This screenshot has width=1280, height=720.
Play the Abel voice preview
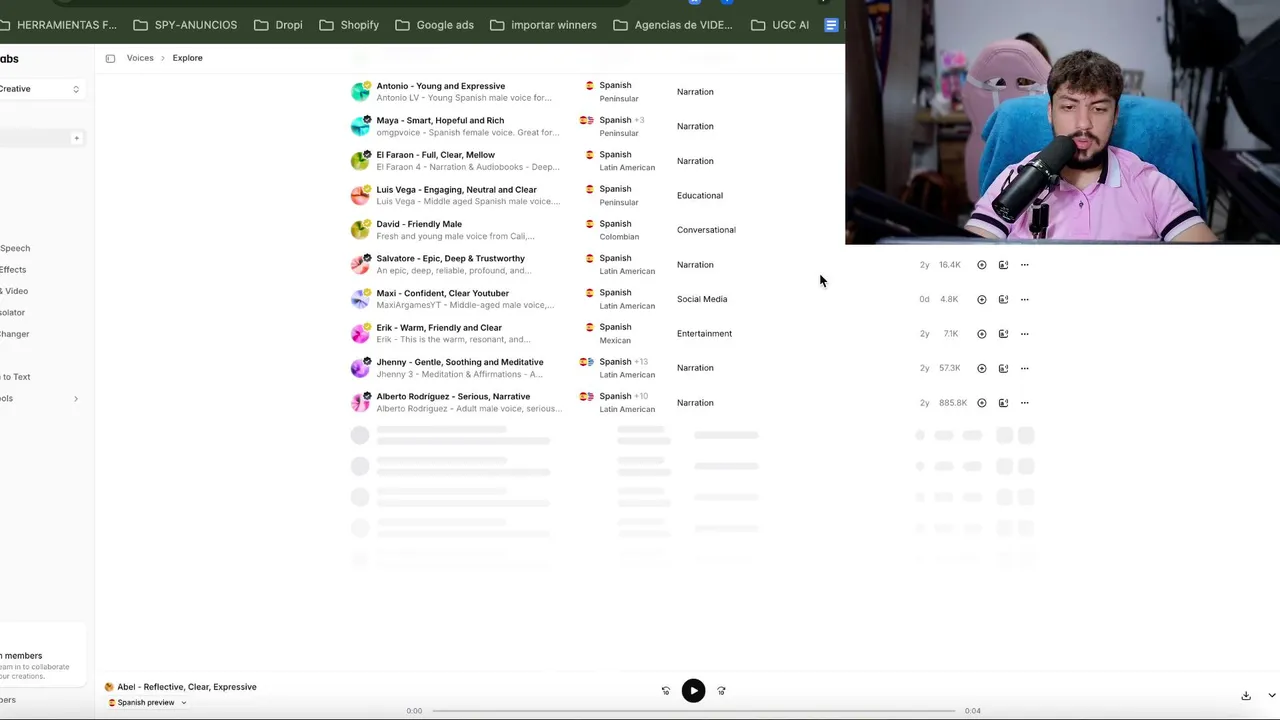coord(693,691)
